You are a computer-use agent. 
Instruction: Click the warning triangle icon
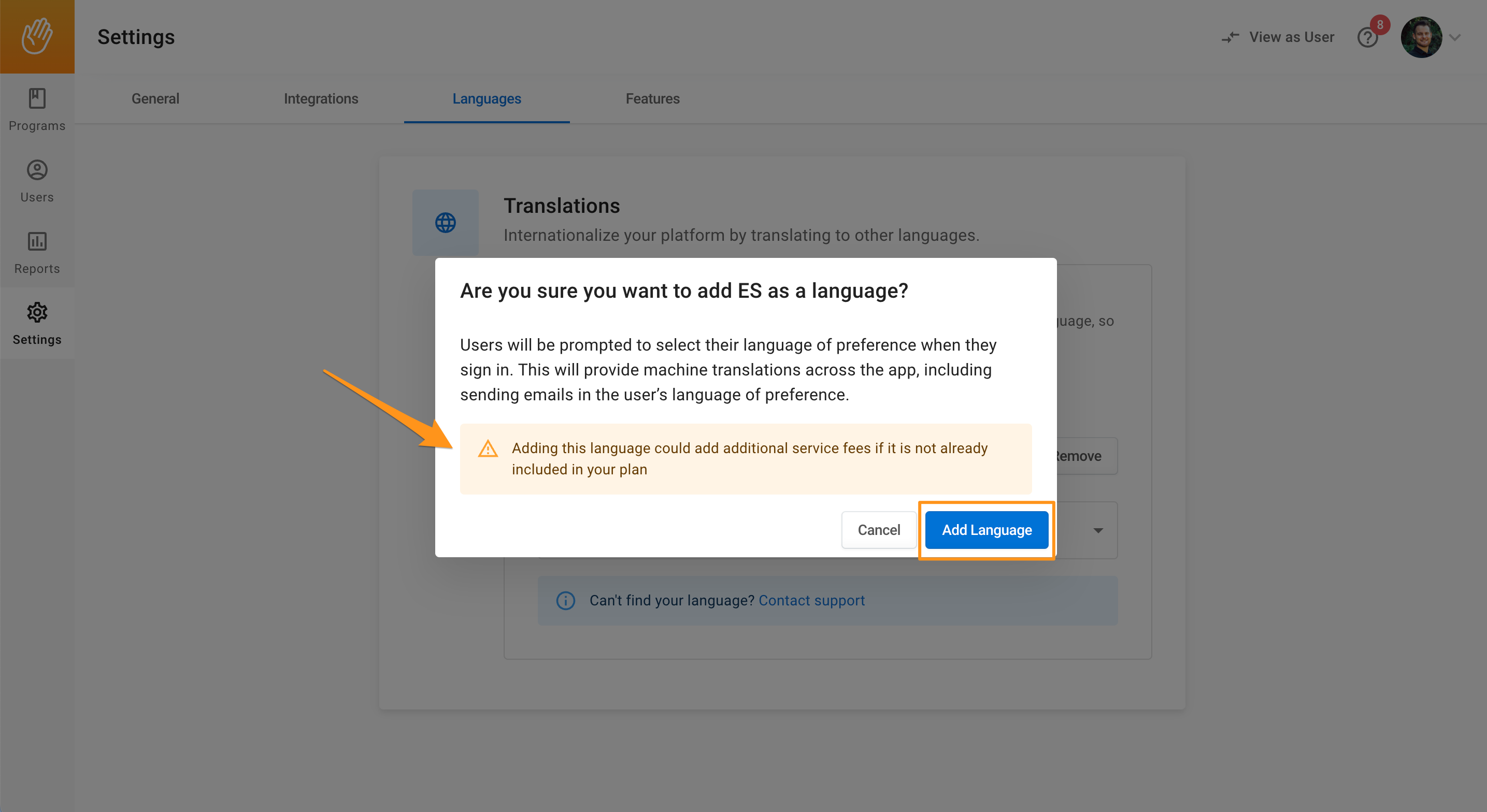click(488, 448)
